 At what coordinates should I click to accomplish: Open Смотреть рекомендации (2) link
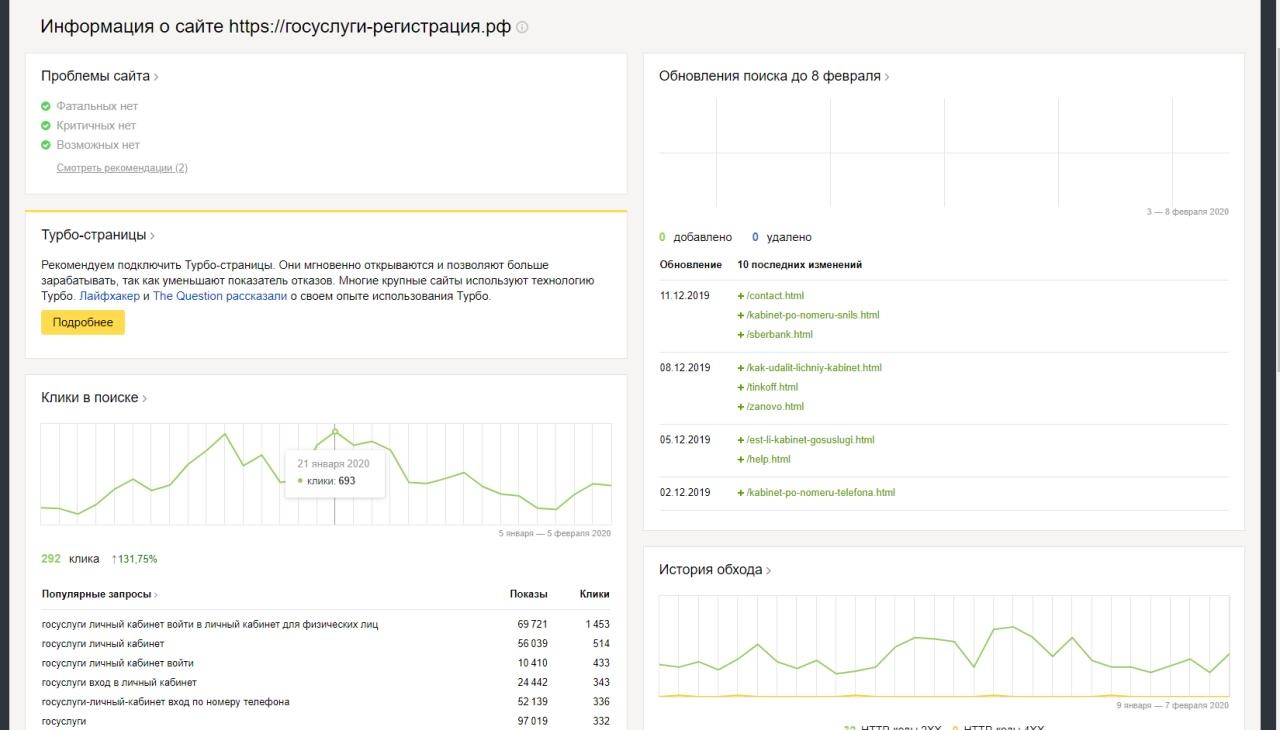click(122, 168)
